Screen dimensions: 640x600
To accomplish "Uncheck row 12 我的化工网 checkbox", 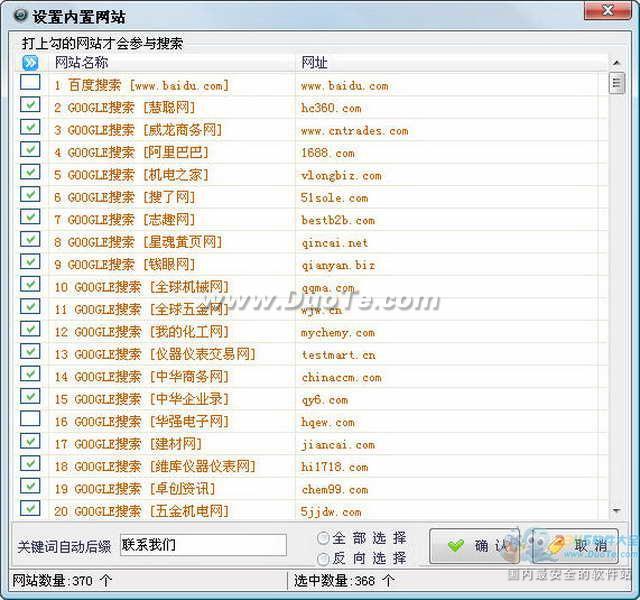I will [x=30, y=329].
